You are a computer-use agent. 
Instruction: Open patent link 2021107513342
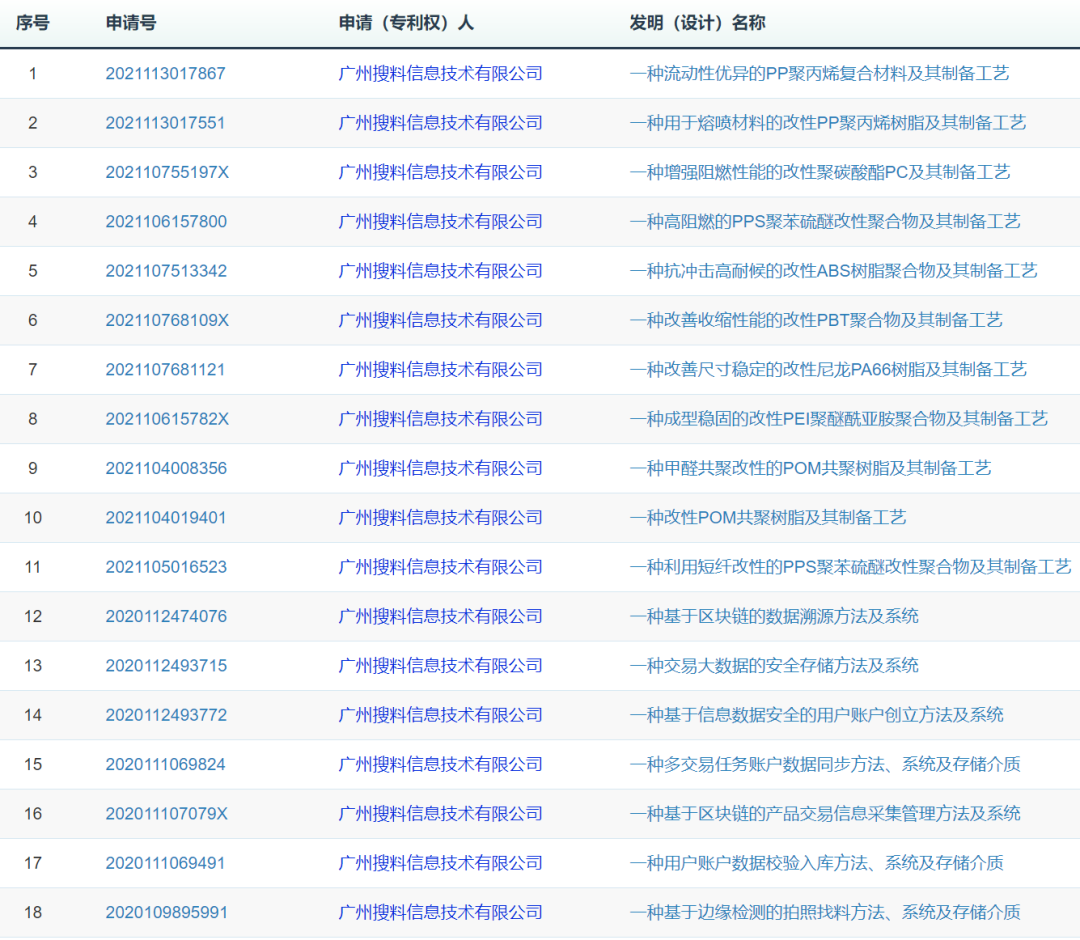pos(166,271)
